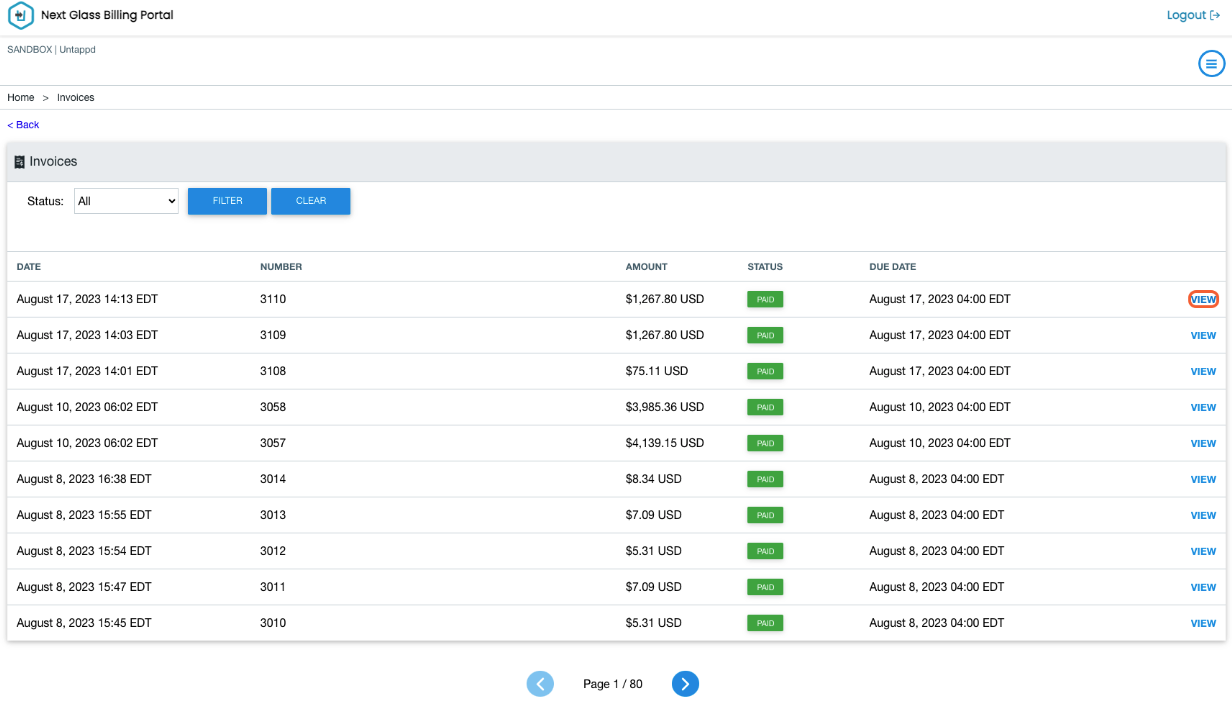The width and height of the screenshot is (1232, 708).
Task: Click the PAID status badge for invoice 3012
Action: pyautogui.click(x=765, y=552)
